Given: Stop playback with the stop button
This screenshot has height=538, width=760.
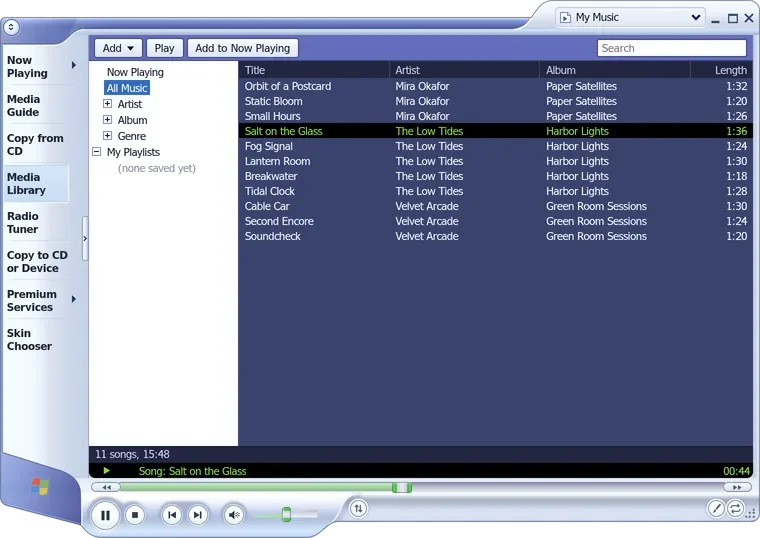Looking at the screenshot, I should pyautogui.click(x=135, y=515).
